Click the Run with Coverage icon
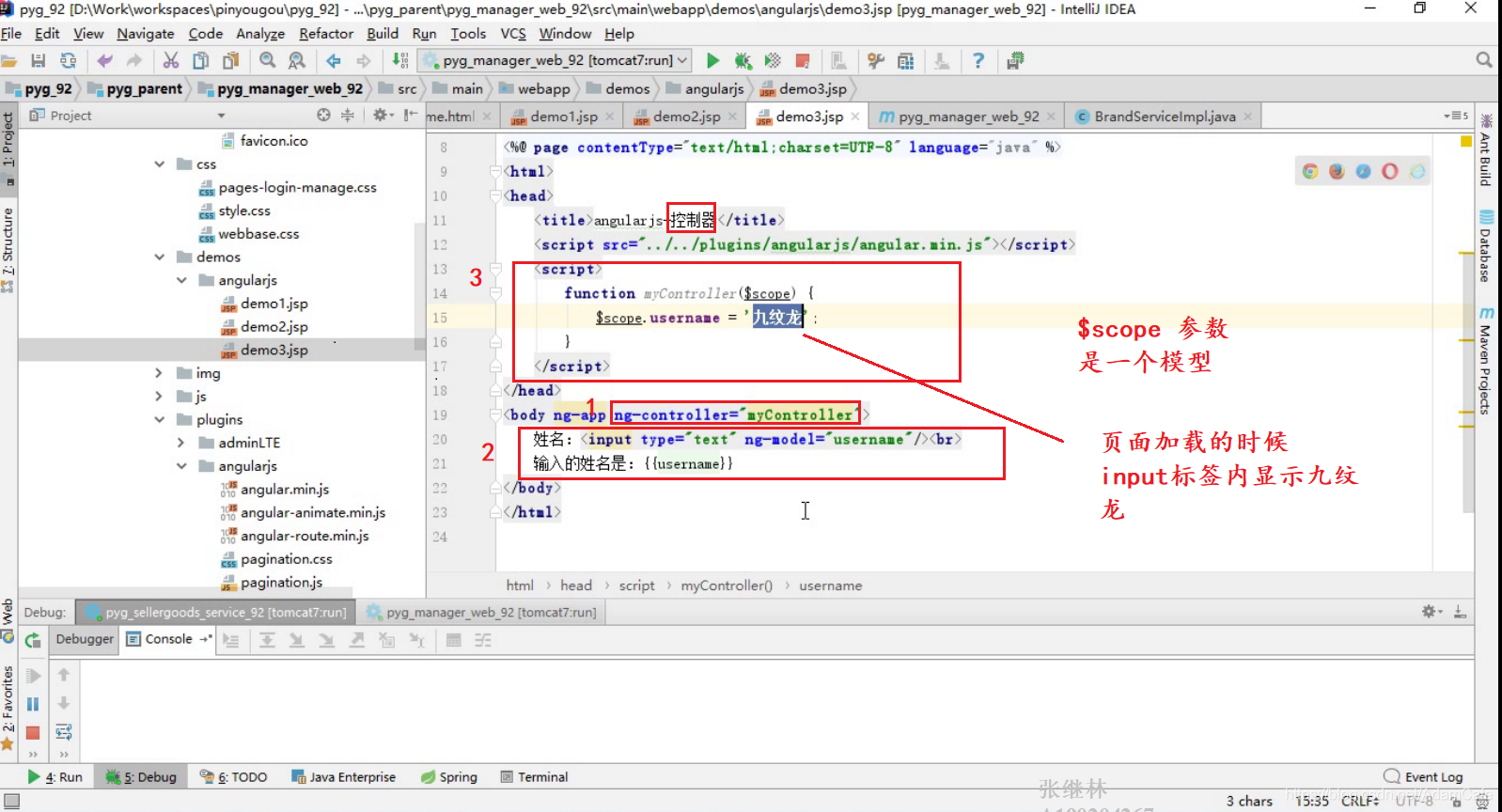This screenshot has width=1502, height=812. (x=773, y=60)
